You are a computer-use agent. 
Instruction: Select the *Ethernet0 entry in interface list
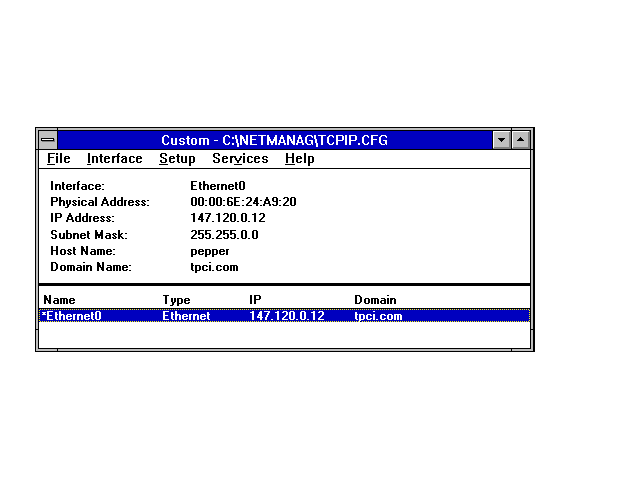point(72,316)
